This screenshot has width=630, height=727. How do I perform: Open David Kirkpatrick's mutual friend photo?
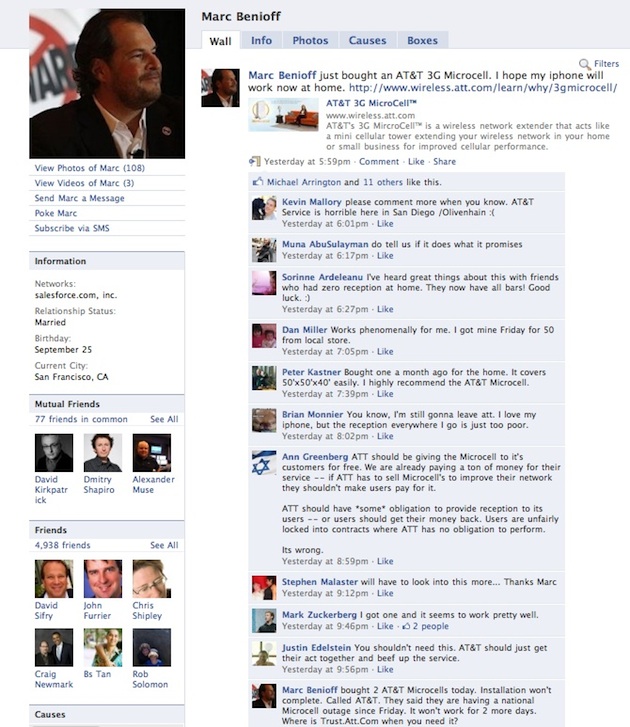(54, 453)
